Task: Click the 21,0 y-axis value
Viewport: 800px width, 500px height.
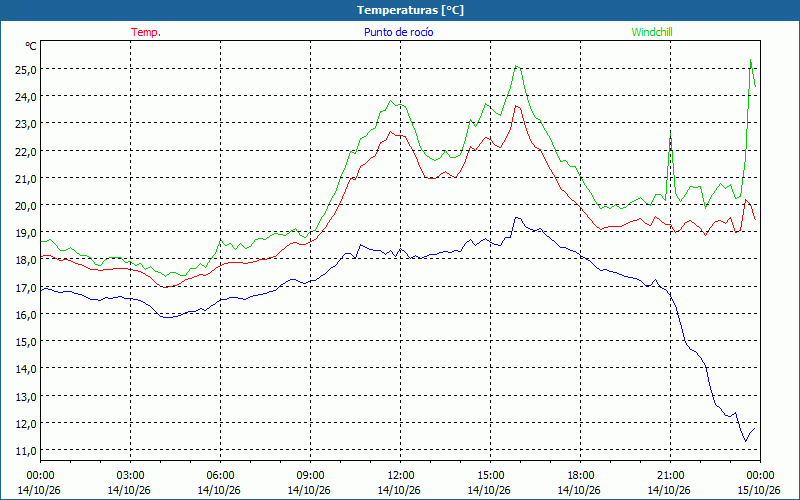Action: click(26, 179)
